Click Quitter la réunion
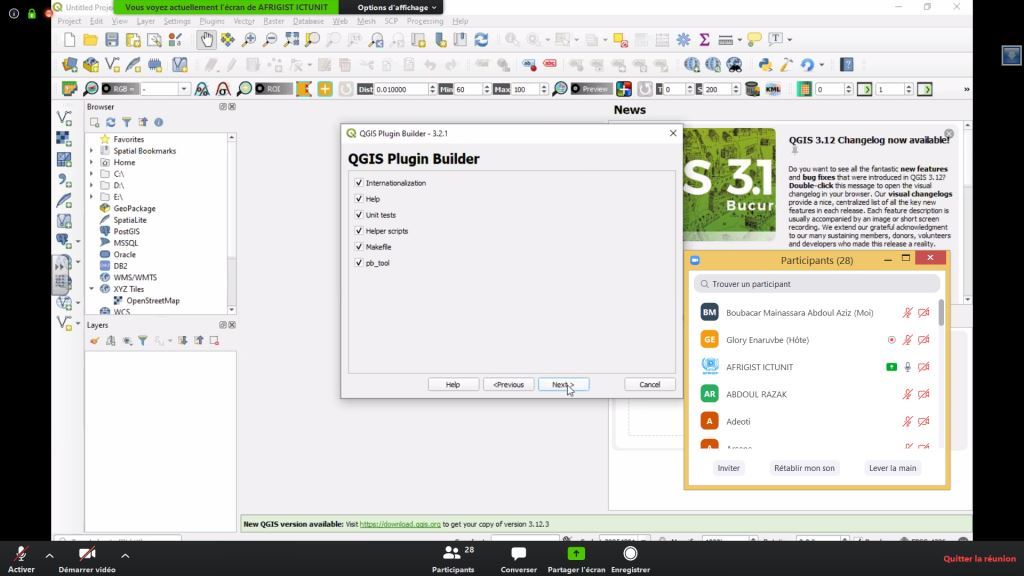 pos(979,558)
